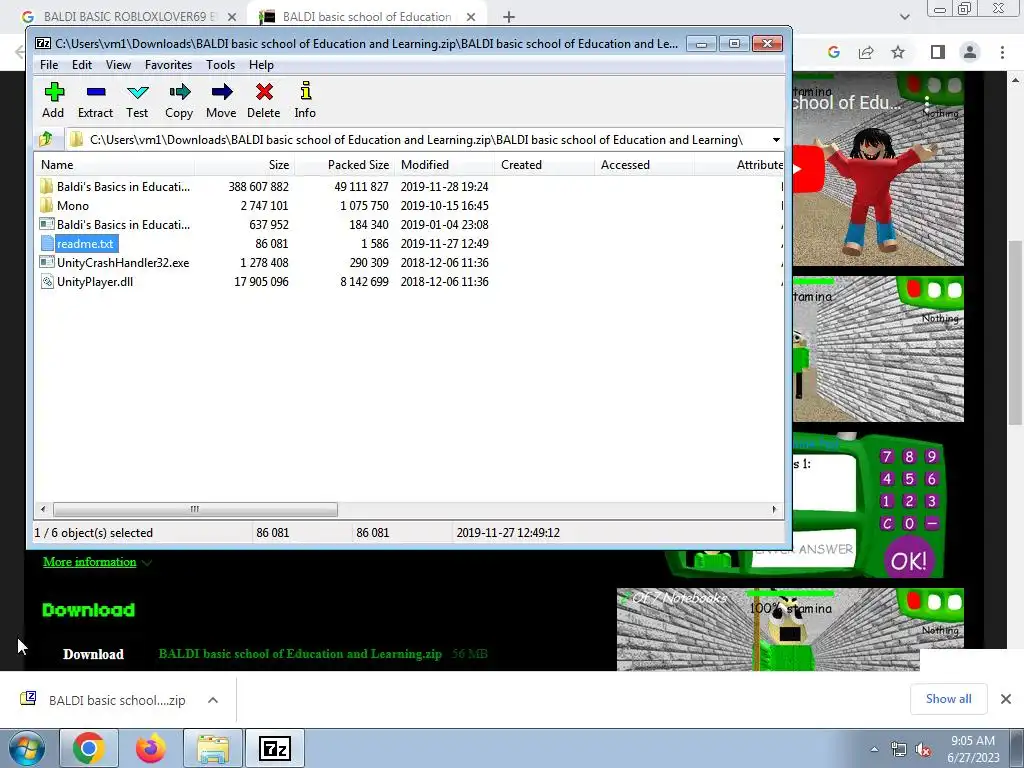Open download item options chevron
This screenshot has width=1024, height=768.
(213, 700)
